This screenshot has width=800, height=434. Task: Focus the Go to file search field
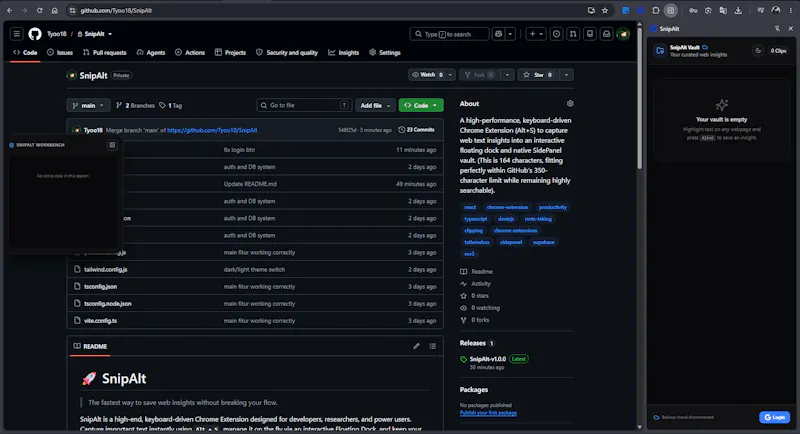coord(304,106)
